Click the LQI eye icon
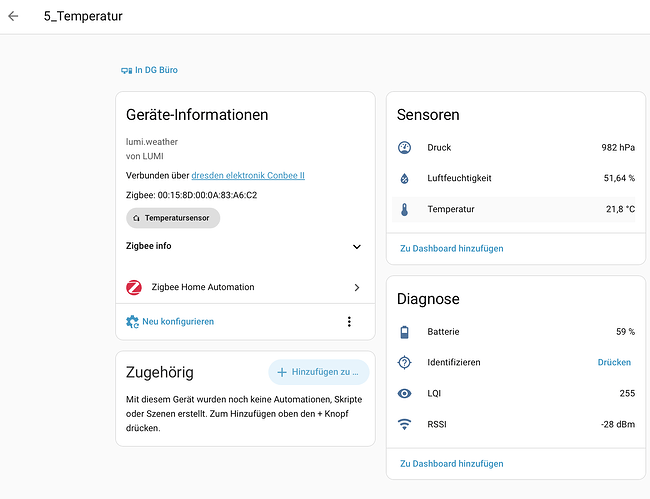The width and height of the screenshot is (650, 499). pos(405,393)
